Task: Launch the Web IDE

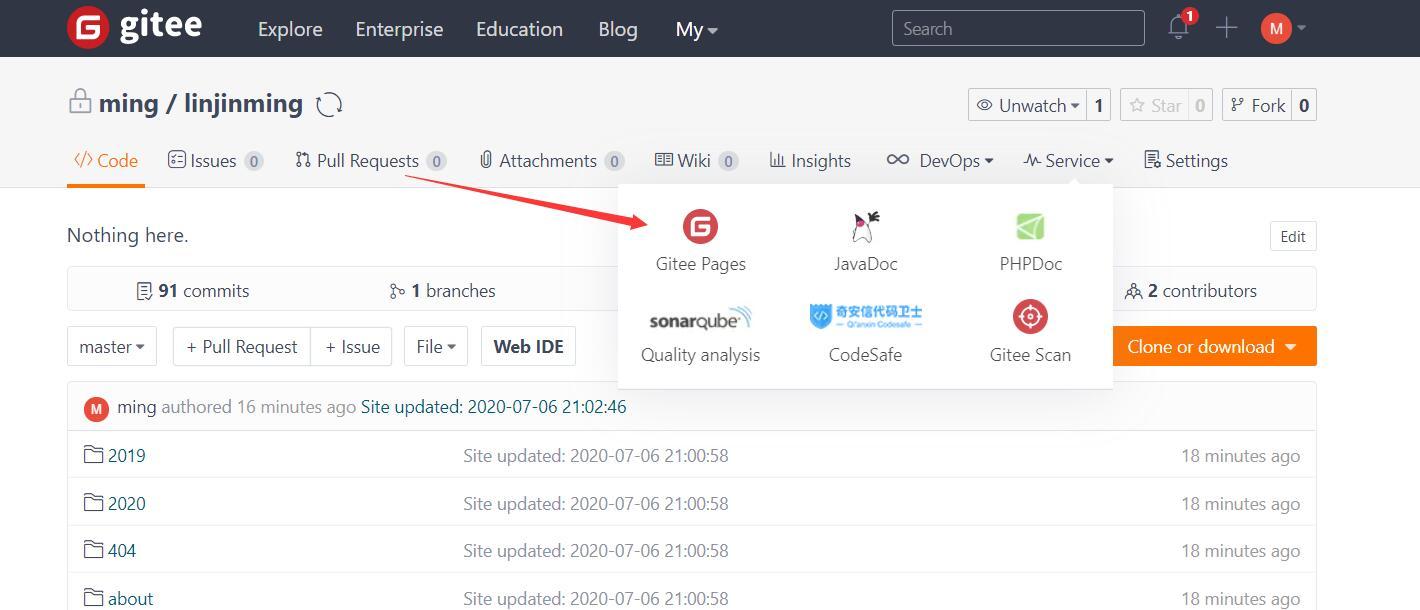Action: (x=528, y=346)
